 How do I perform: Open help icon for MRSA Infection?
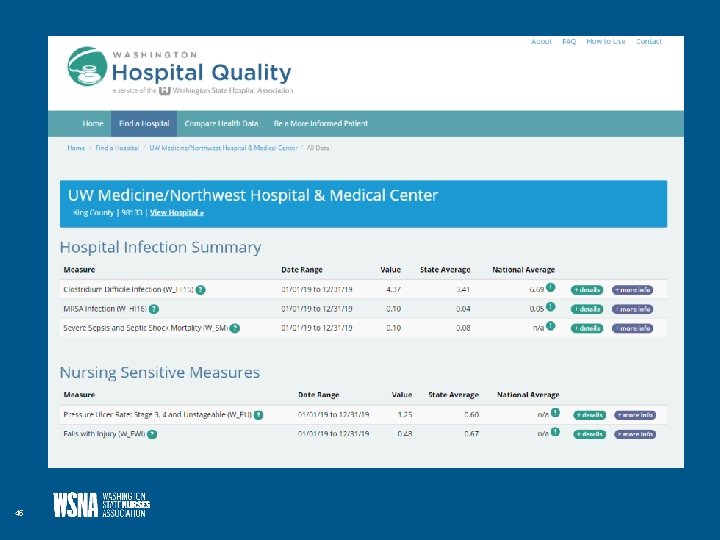pyautogui.click(x=154, y=309)
